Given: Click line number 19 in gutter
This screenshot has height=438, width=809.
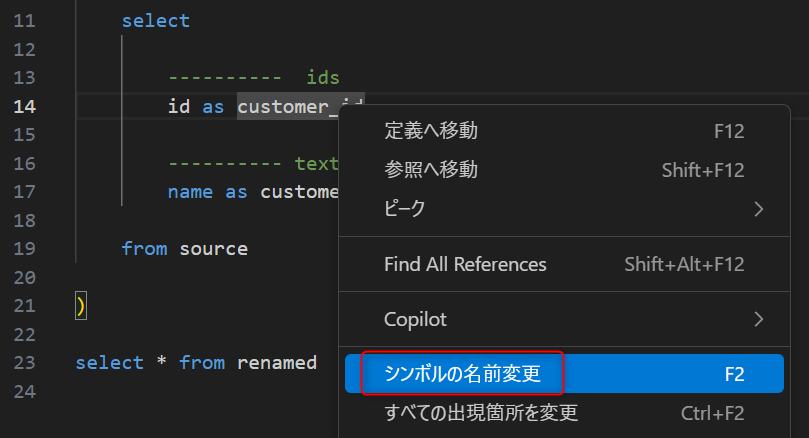Looking at the screenshot, I should [x=24, y=249].
